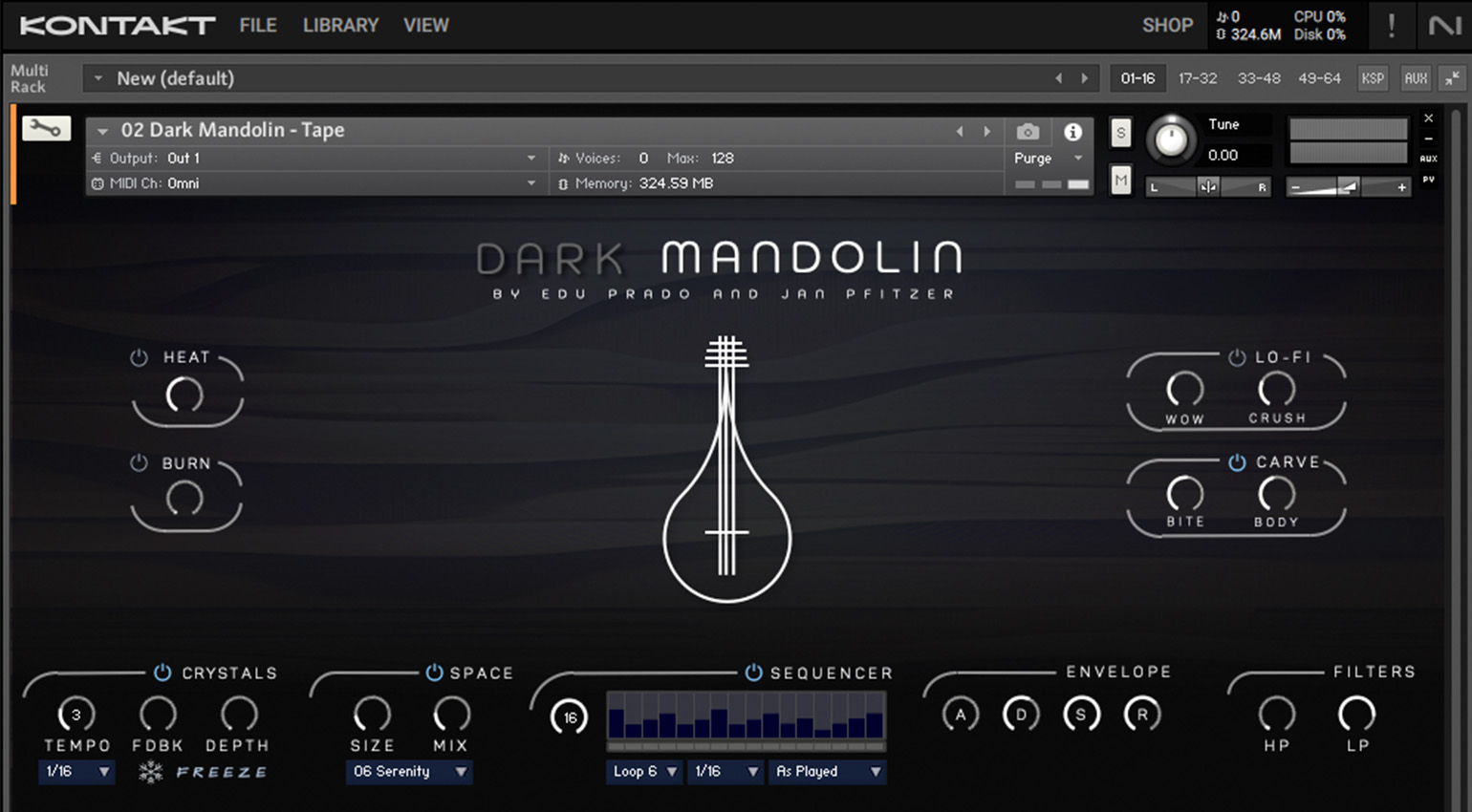Switch to rack page 01-16
Screen dimensions: 1472x812
click(1137, 78)
